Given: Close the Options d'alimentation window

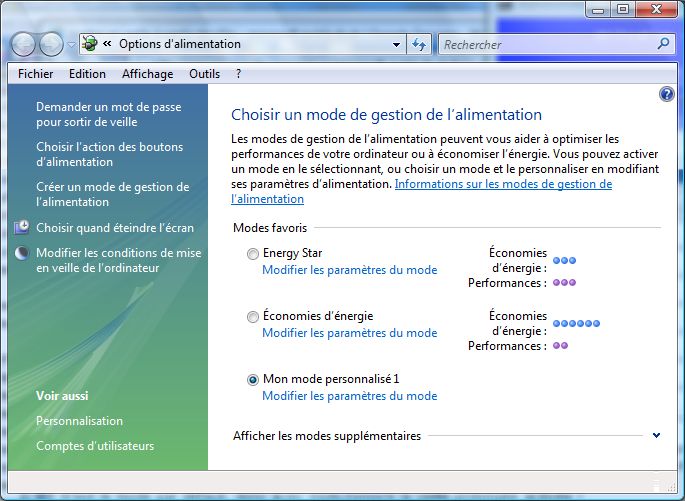Looking at the screenshot, I should click(x=656, y=10).
